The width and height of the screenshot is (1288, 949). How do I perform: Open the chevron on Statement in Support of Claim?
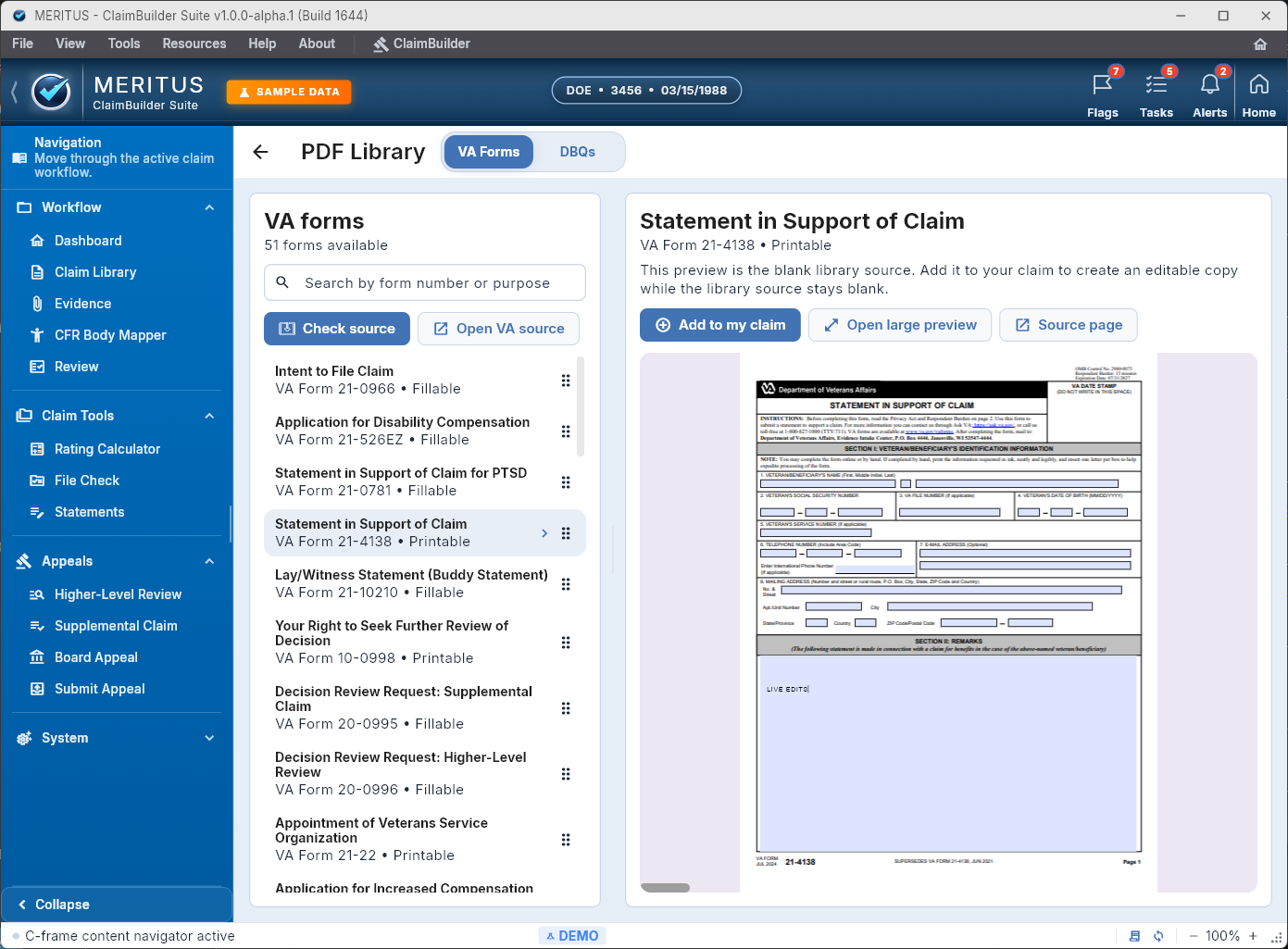click(x=544, y=532)
